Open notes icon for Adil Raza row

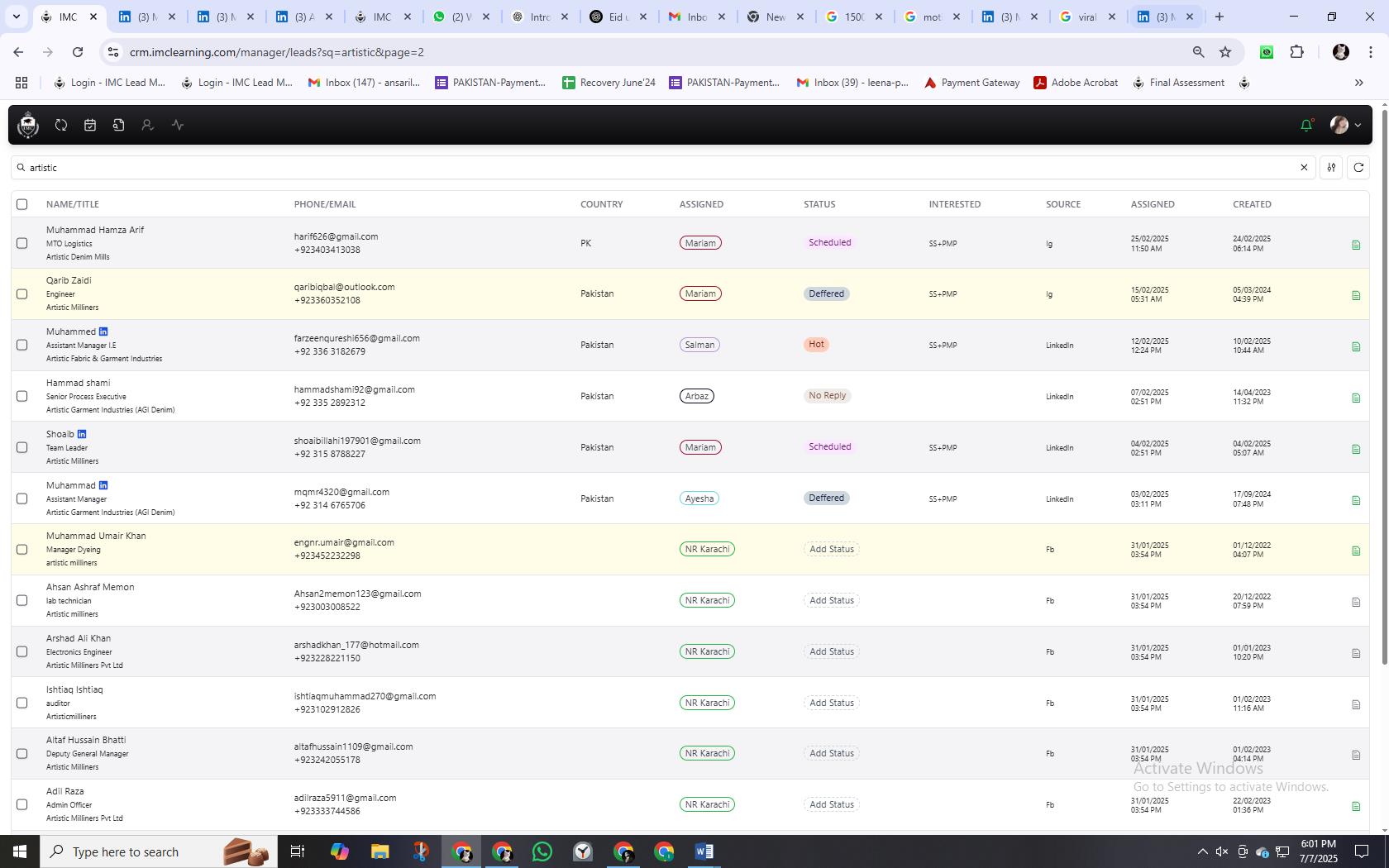click(x=1356, y=806)
